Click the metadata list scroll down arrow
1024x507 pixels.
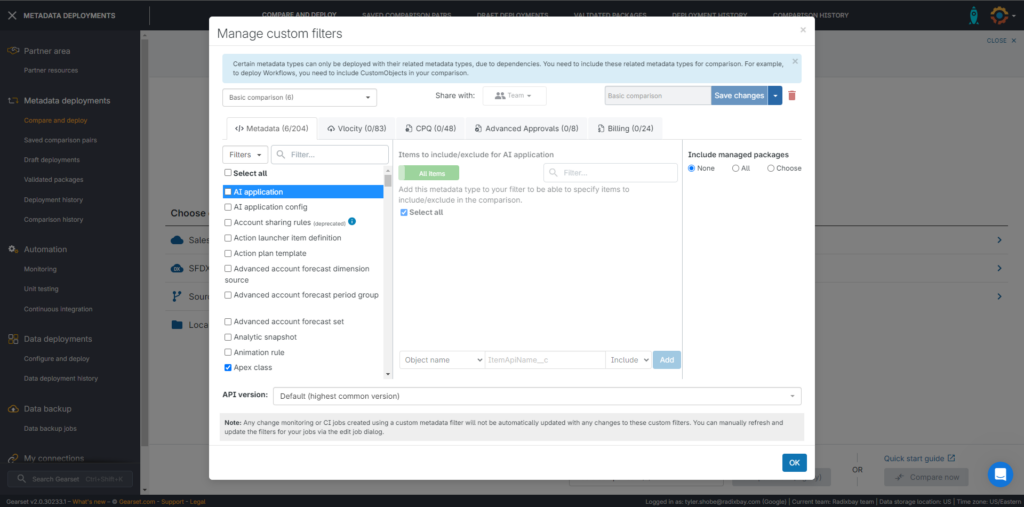[388, 374]
